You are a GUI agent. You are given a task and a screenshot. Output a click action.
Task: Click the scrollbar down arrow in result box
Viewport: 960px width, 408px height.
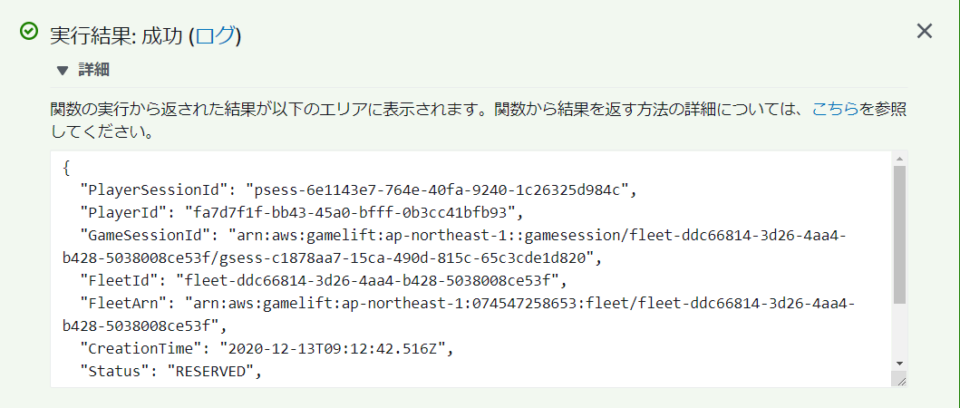tap(899, 363)
